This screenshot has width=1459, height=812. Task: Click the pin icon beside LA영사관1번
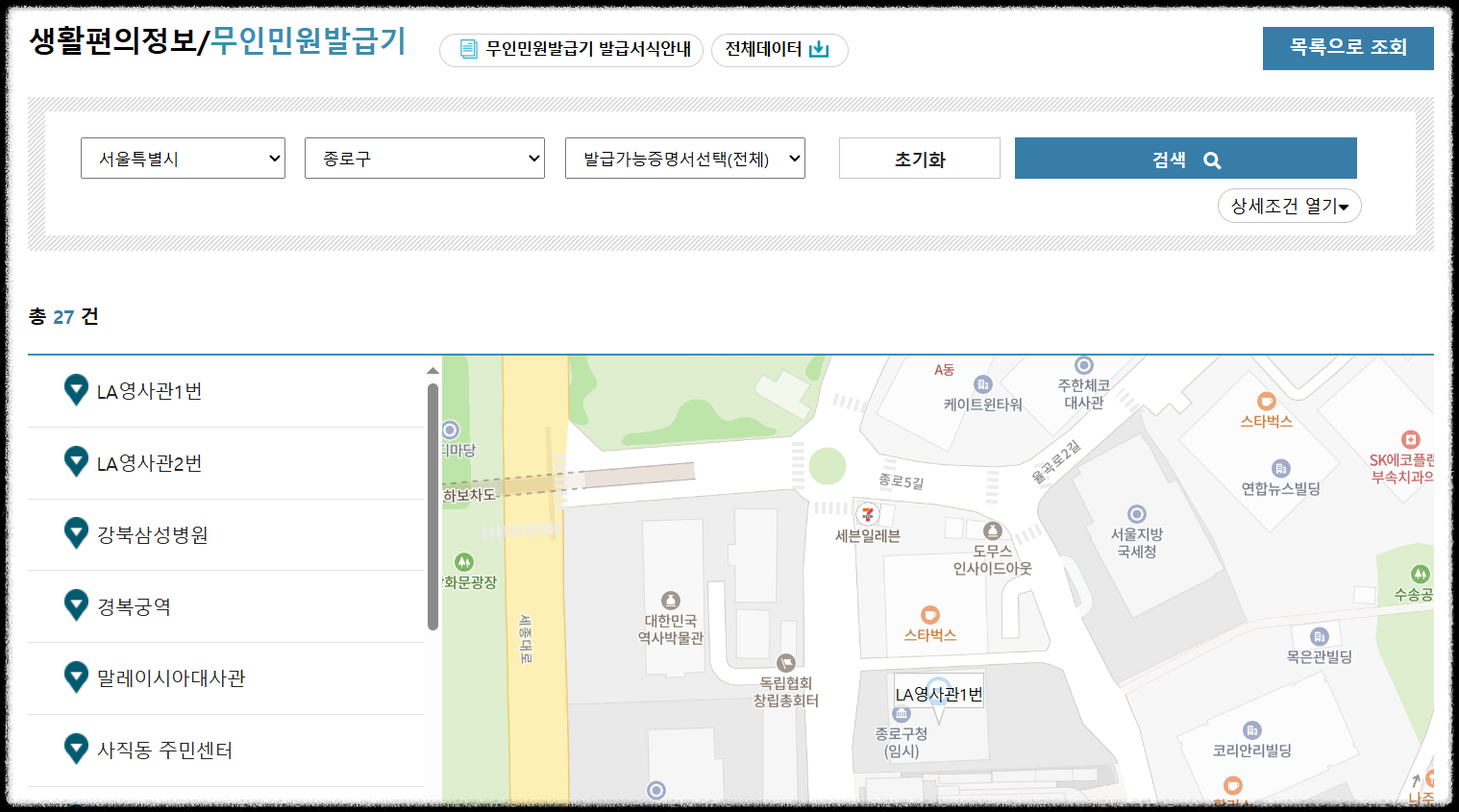76,389
